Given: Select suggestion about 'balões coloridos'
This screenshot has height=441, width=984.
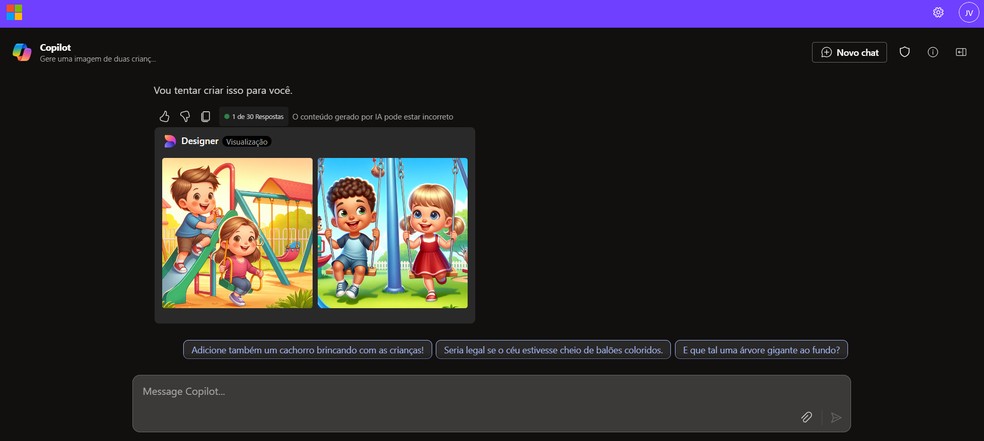Looking at the screenshot, I should (553, 350).
